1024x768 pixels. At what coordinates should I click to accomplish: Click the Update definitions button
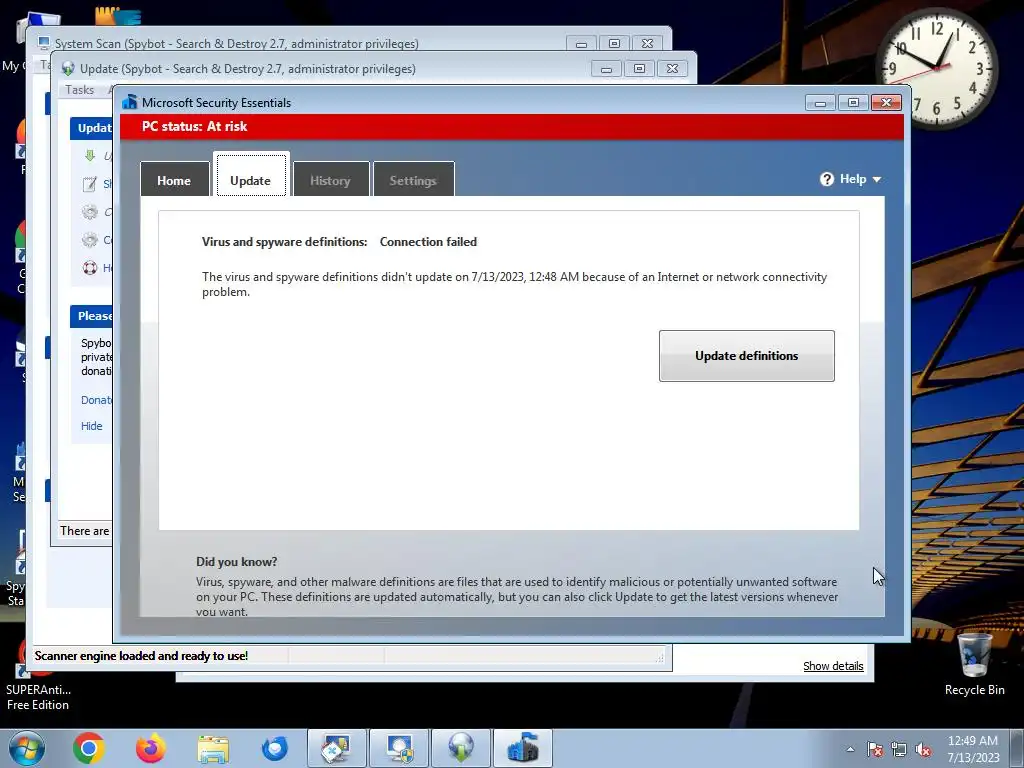[746, 356]
